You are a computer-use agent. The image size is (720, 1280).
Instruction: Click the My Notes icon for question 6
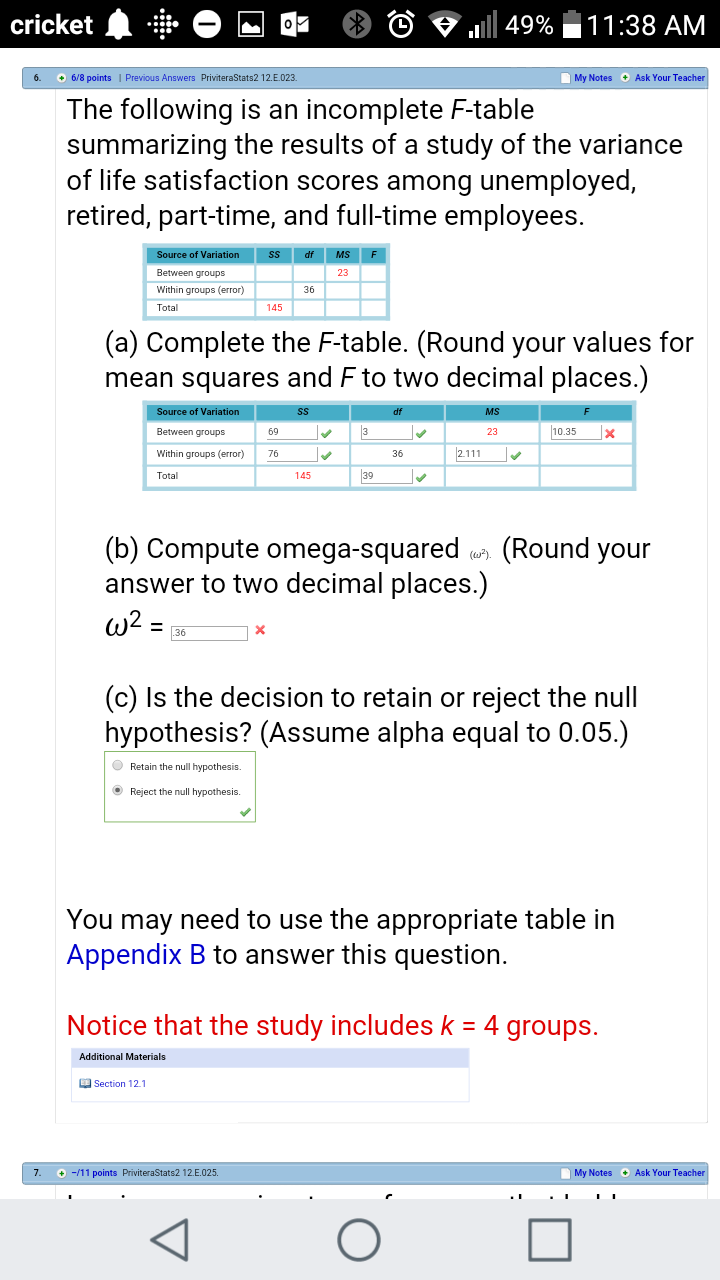(566, 77)
